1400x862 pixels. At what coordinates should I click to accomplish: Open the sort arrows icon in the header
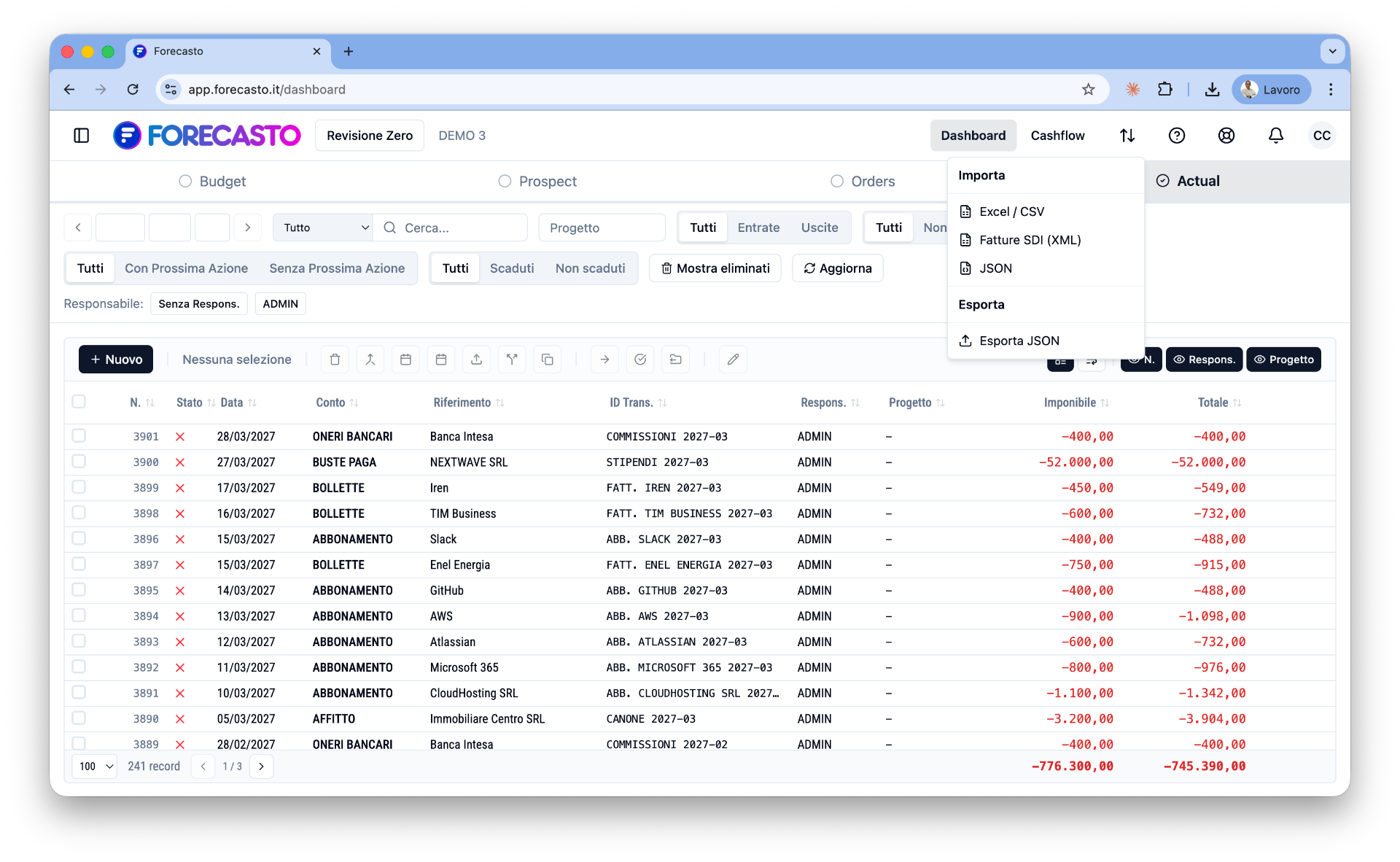[x=1127, y=135]
